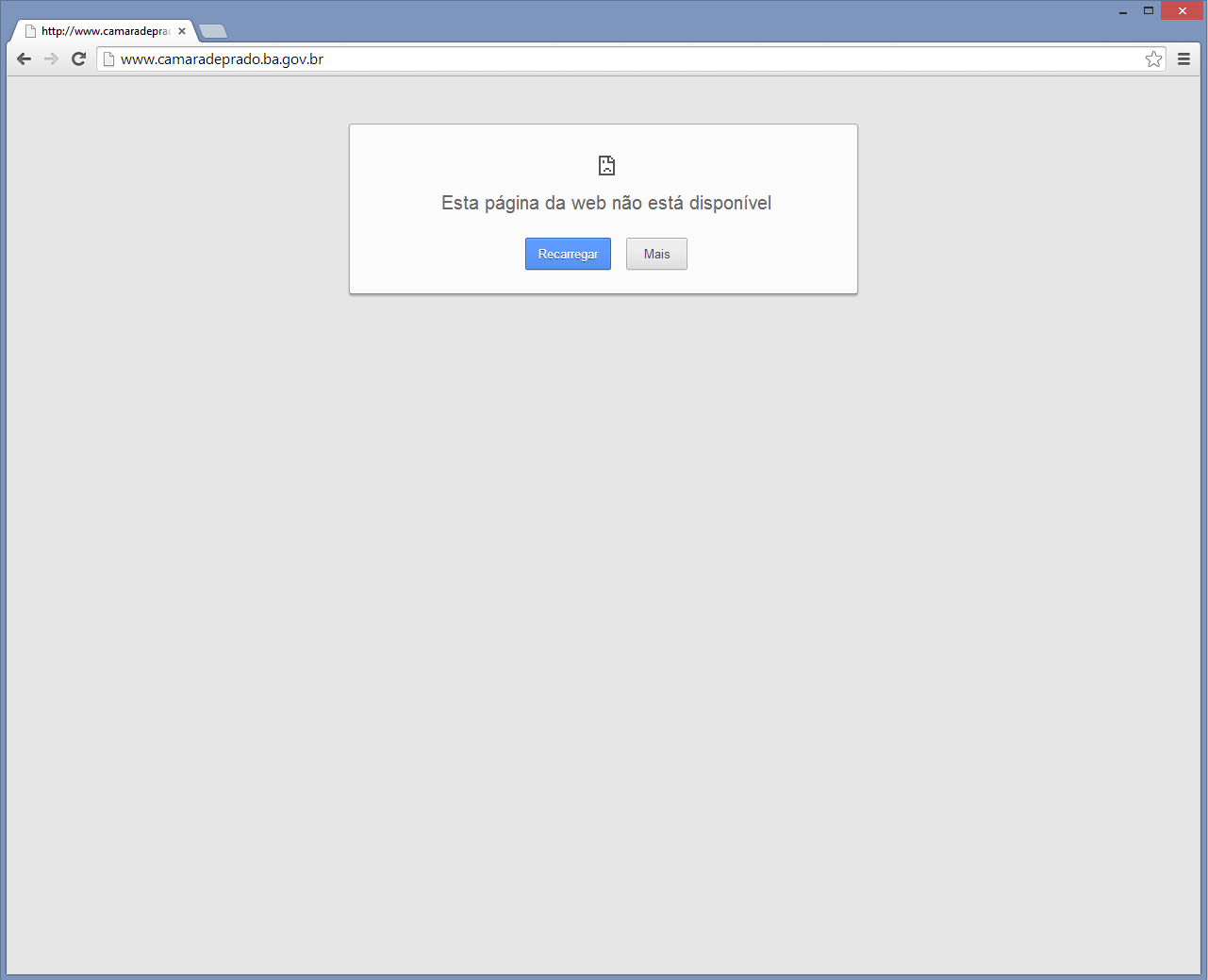The height and width of the screenshot is (980, 1208).
Task: Close the browser window
Action: click(1183, 11)
